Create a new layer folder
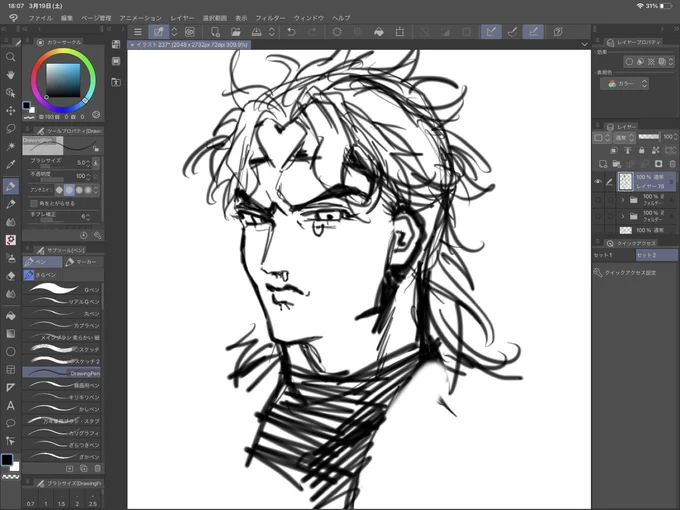Viewport: 680px width, 510px height. tap(617, 164)
